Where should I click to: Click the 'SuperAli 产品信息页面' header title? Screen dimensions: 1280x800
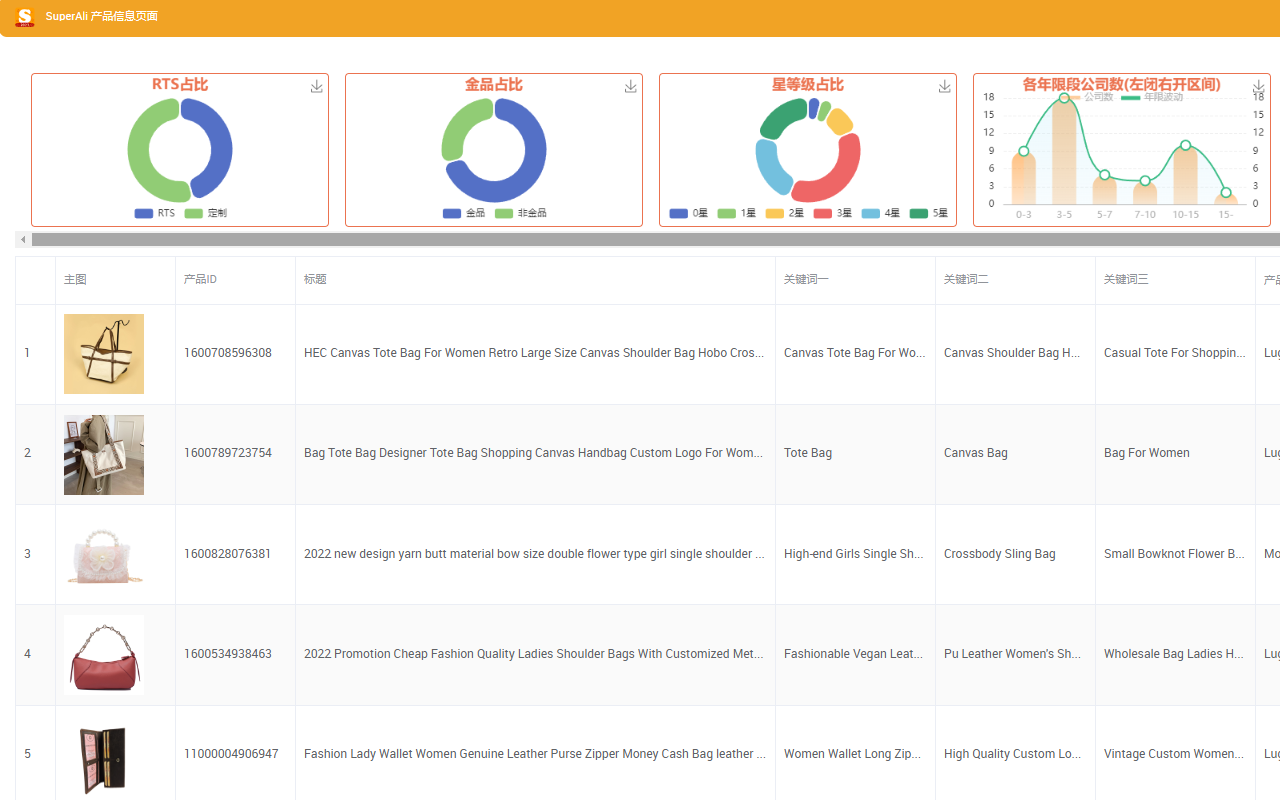coord(102,16)
